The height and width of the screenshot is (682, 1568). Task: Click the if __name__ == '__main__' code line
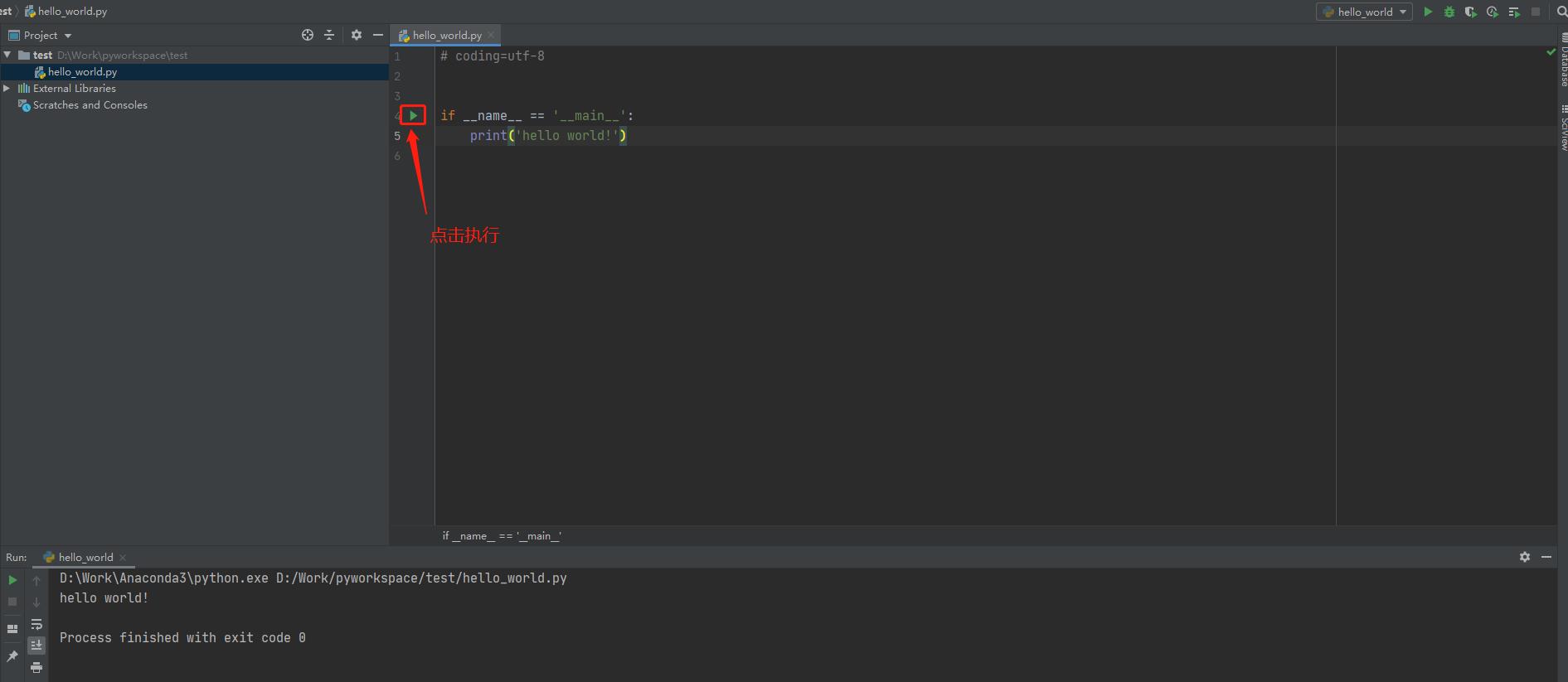[x=537, y=116]
